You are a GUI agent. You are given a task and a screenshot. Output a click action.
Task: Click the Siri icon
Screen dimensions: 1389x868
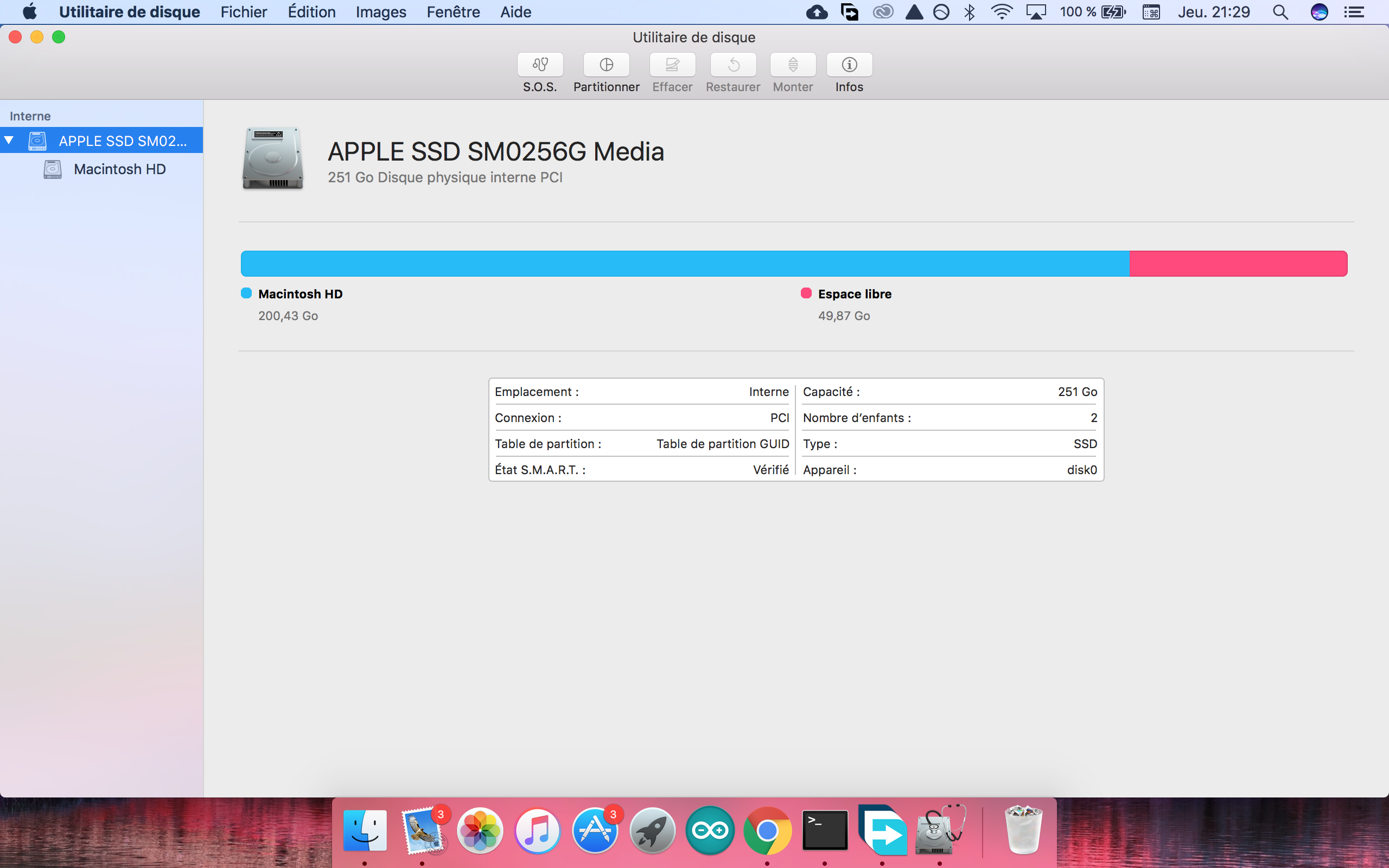coord(1319,11)
